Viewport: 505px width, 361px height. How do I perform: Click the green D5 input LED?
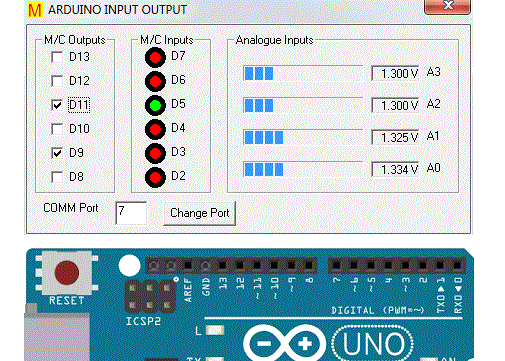pyautogui.click(x=155, y=105)
